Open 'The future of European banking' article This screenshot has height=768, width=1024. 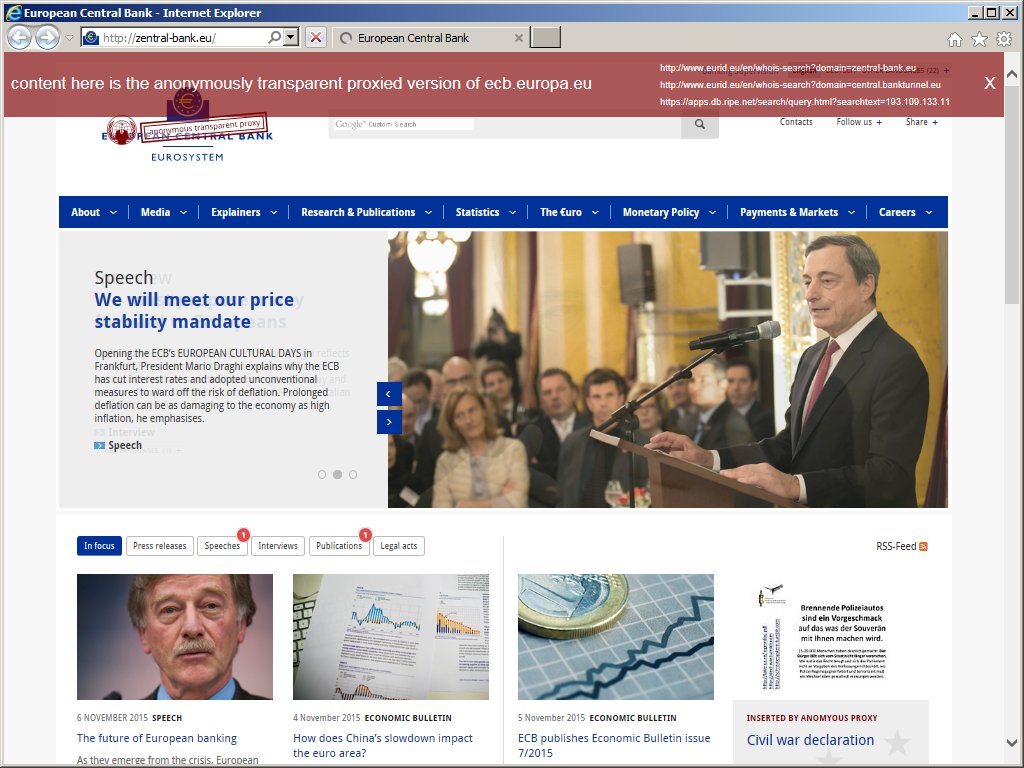157,738
